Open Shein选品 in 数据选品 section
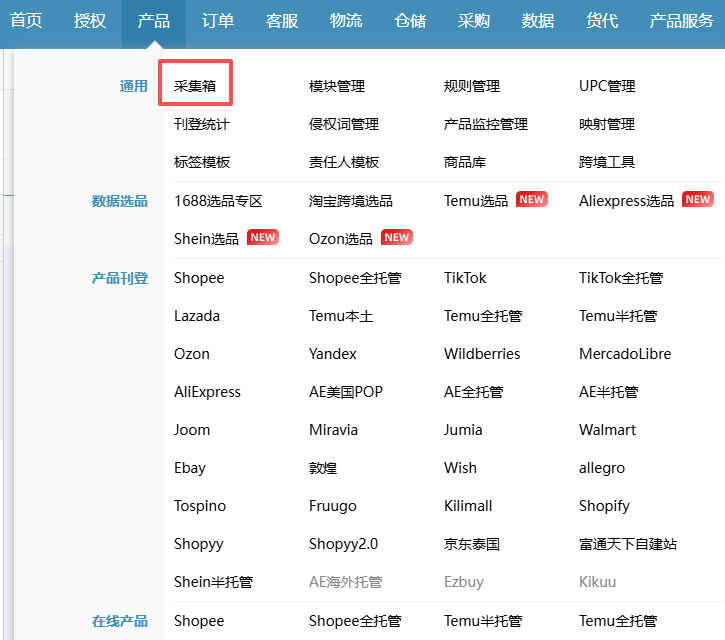Viewport: 725px width, 640px height. 206,238
